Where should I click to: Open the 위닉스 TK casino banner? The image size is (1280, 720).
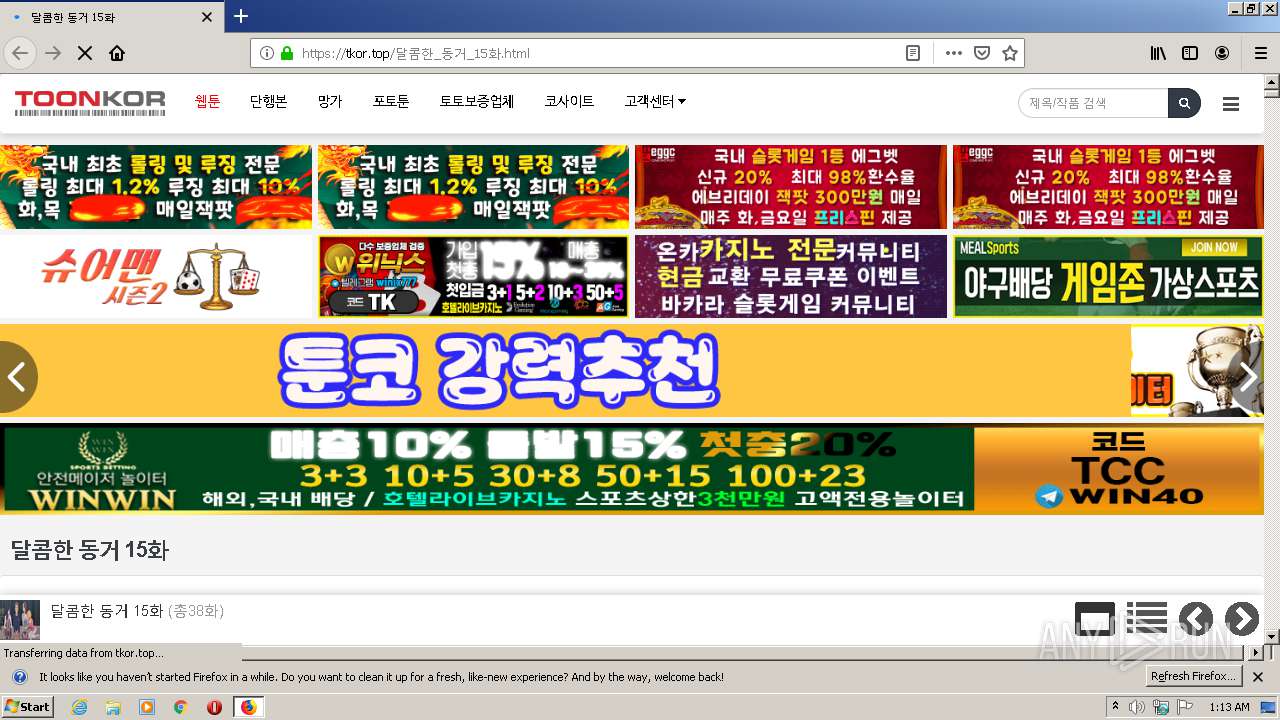click(x=473, y=276)
